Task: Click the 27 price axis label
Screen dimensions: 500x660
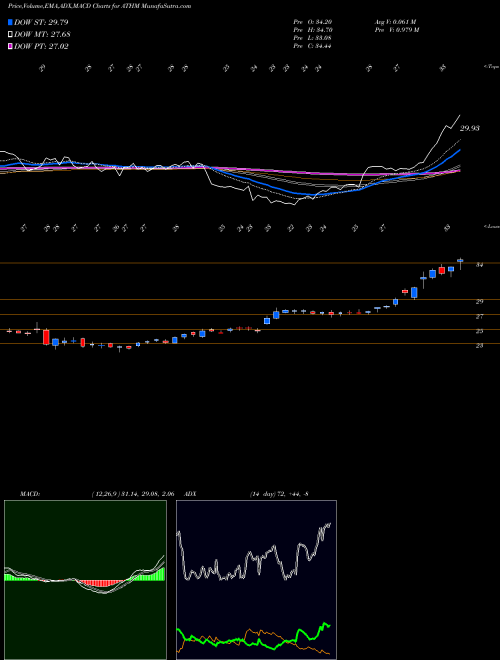Action: (x=479, y=317)
